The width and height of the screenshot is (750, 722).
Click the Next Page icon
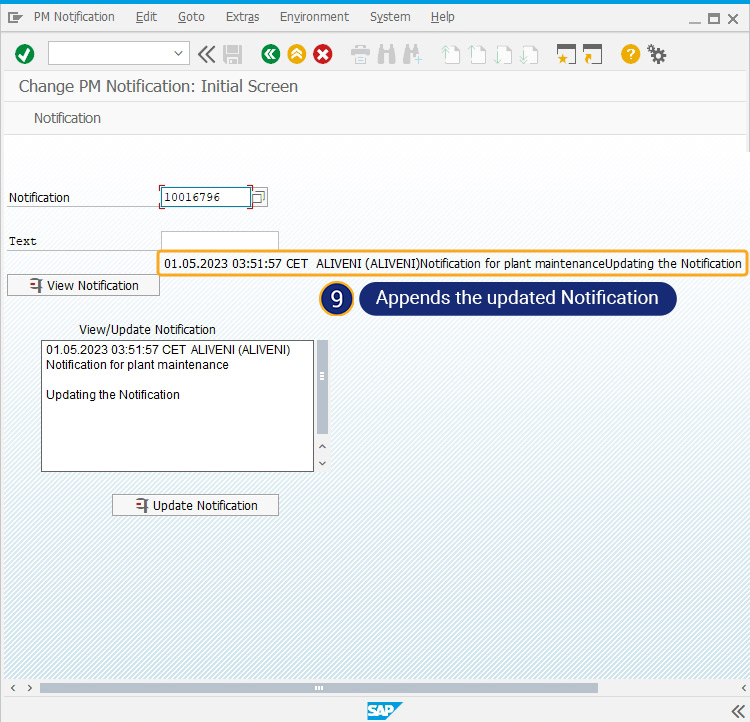tap(502, 55)
